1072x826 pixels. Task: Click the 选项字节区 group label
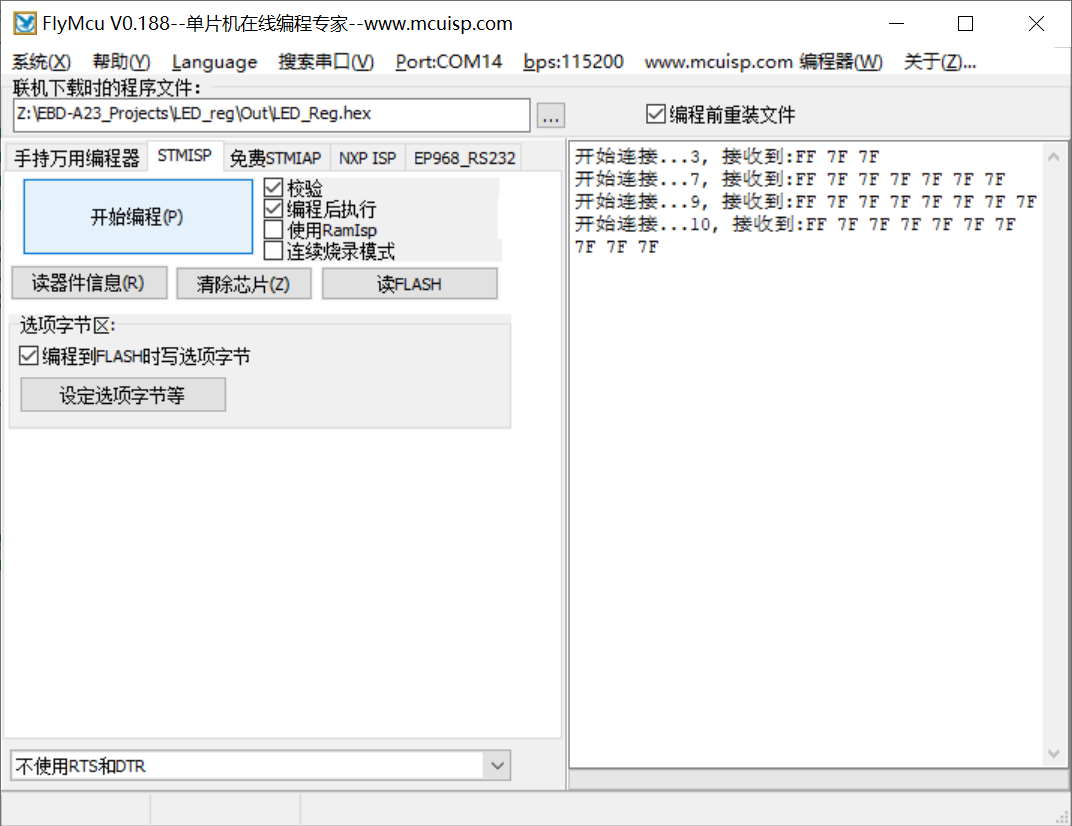68,325
